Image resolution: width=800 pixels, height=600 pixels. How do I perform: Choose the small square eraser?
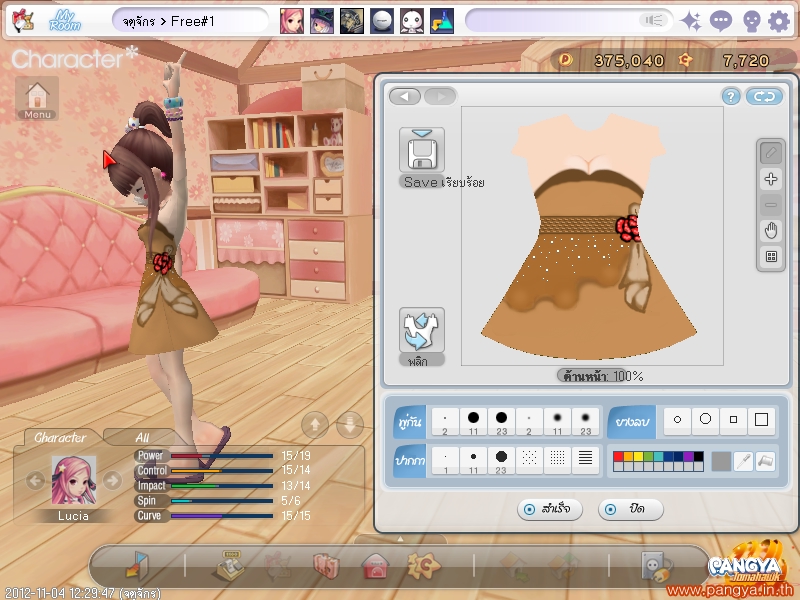pos(733,421)
